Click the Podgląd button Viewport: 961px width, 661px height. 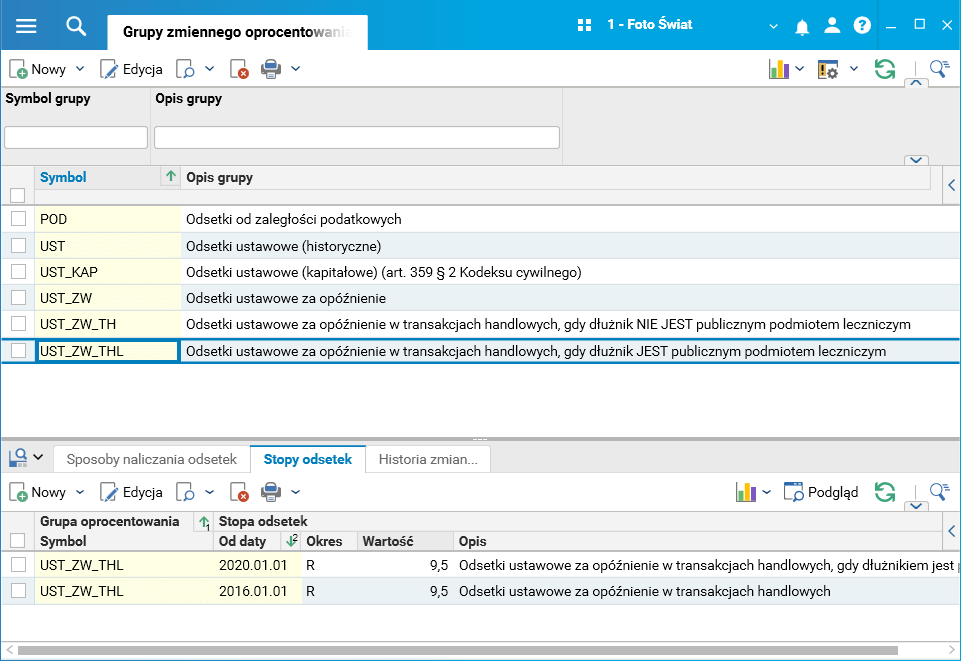821,492
